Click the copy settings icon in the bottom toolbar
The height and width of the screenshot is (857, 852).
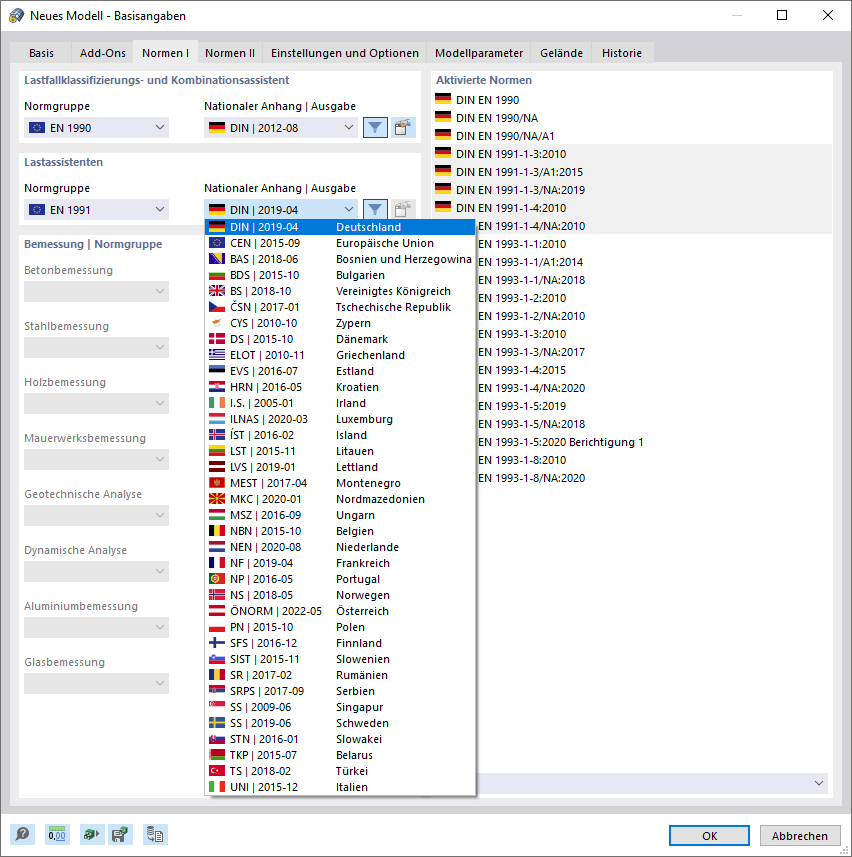(x=154, y=834)
